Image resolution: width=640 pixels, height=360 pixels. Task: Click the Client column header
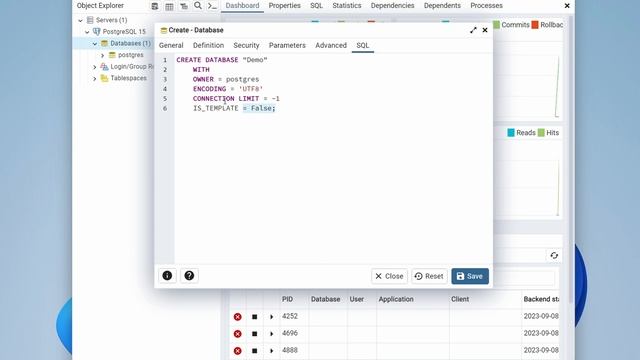[460, 299]
